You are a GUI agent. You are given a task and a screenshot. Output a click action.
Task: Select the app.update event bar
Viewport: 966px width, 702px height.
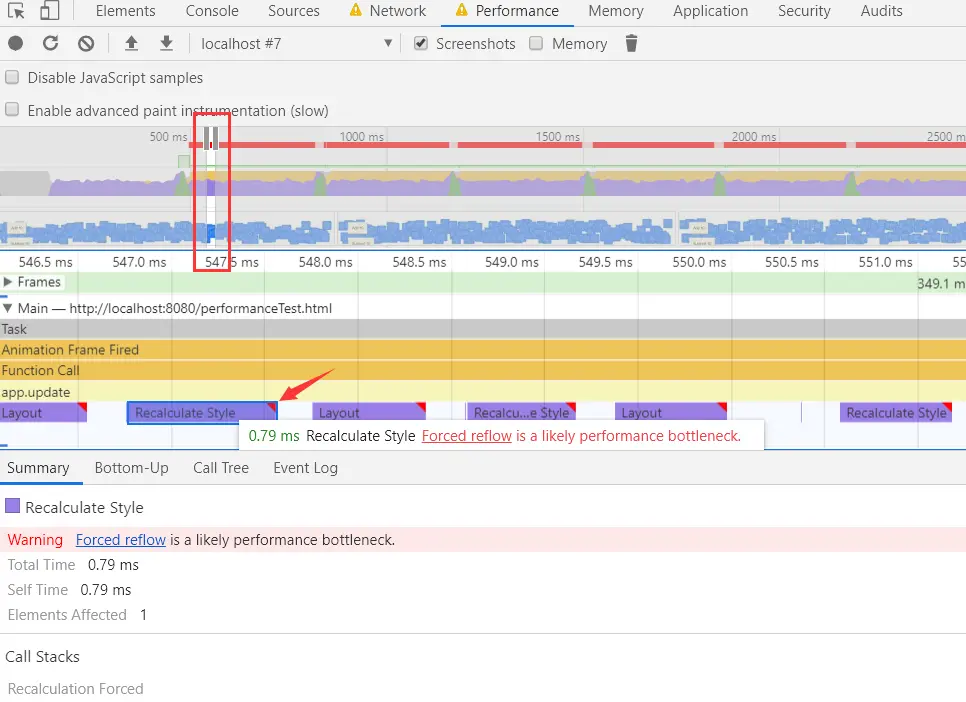pyautogui.click(x=483, y=392)
